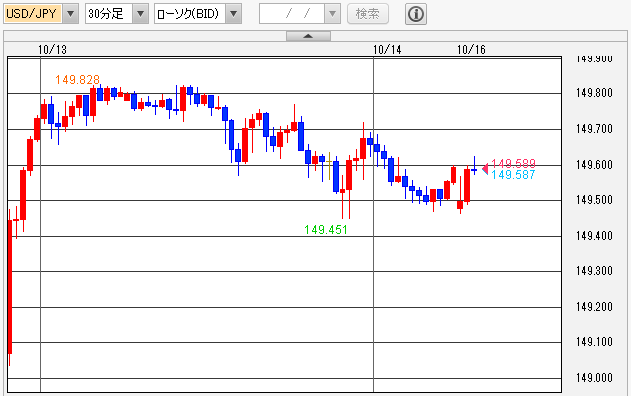Click the 10/13 date label
631x396 pixels.
52,50
